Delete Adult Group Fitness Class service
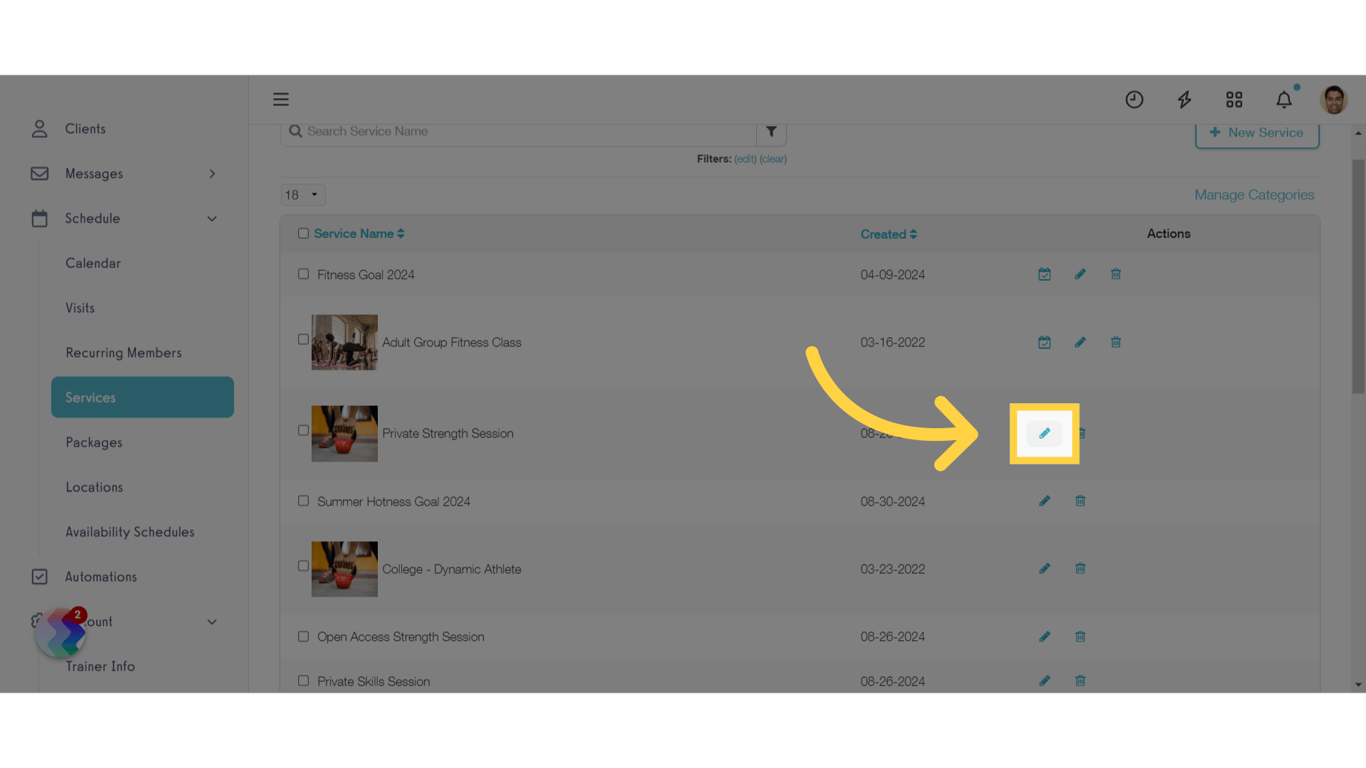 click(x=1116, y=342)
